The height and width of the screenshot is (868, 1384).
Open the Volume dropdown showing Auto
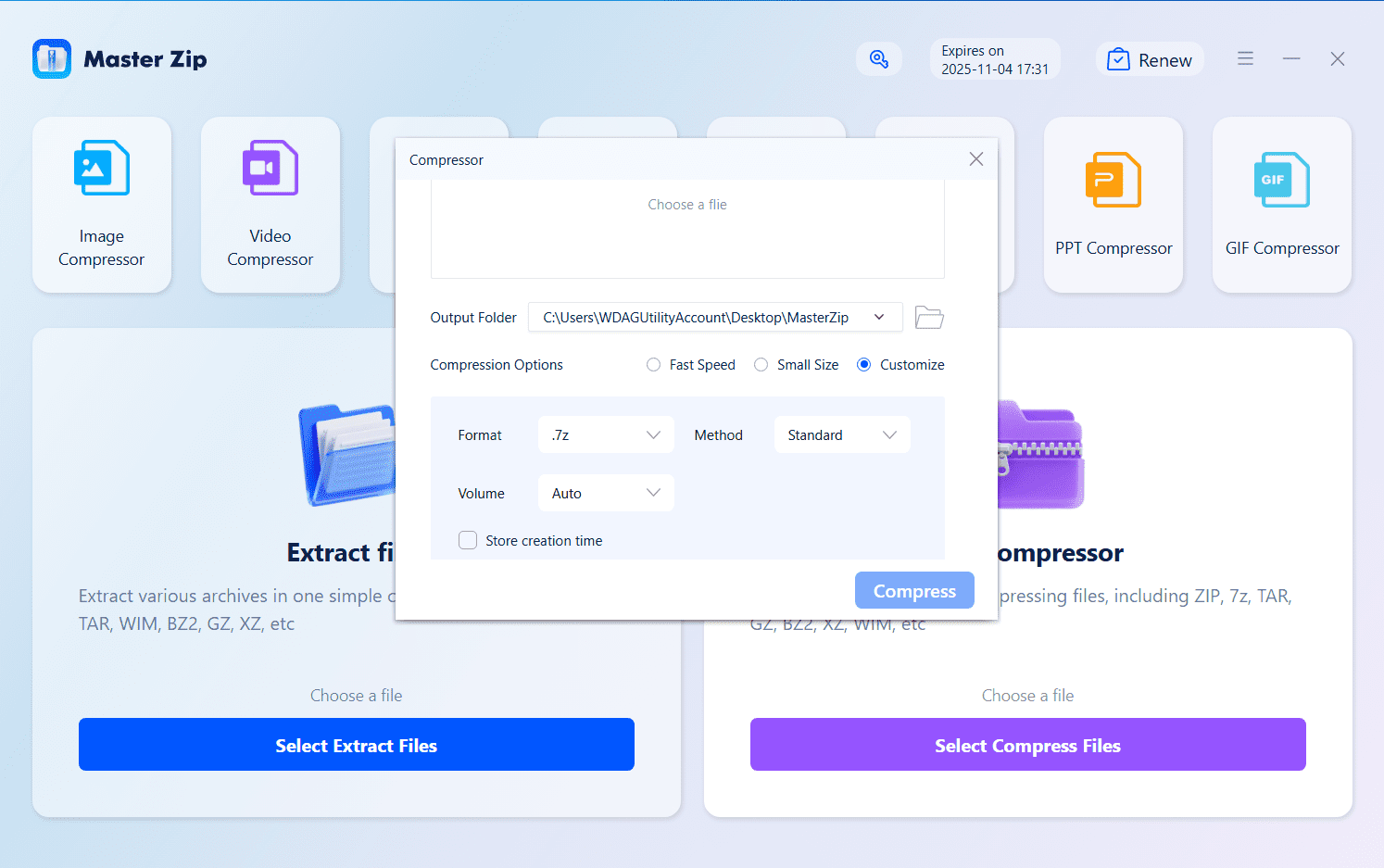pos(606,494)
